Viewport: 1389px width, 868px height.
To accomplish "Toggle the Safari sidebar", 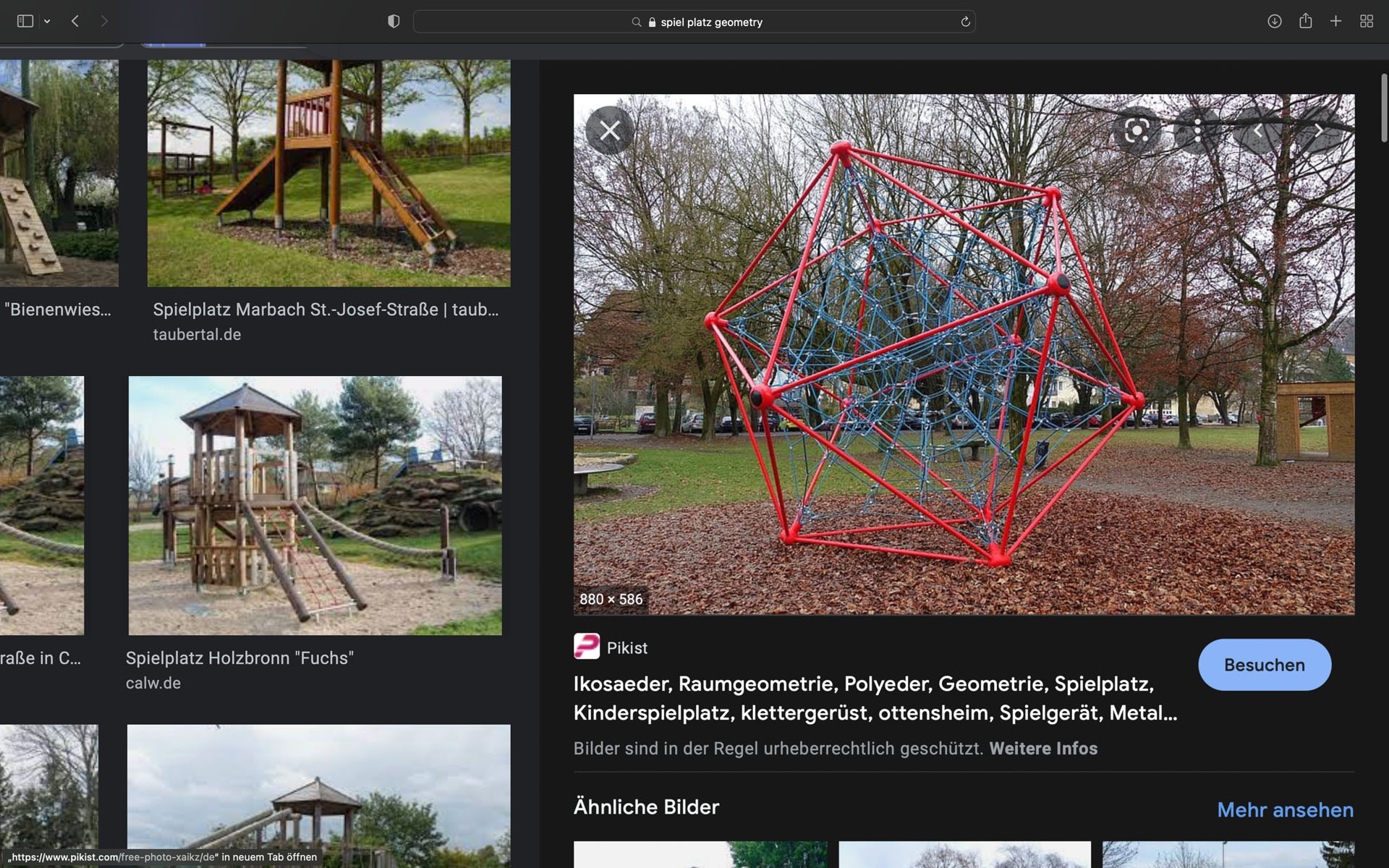I will pyautogui.click(x=25, y=22).
